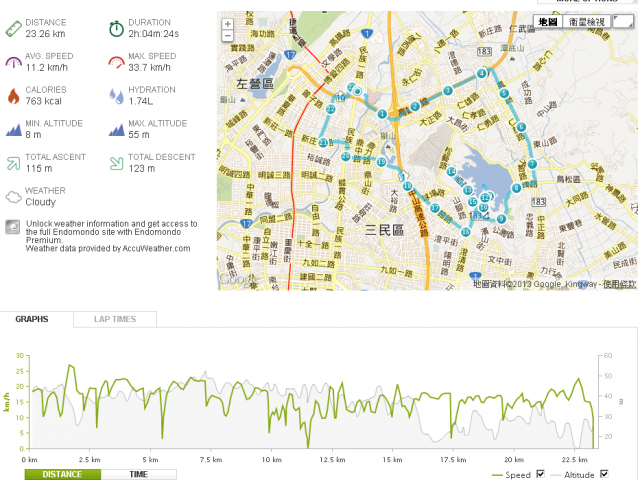Screen dimensions: 640x480
Task: Click the 2h:04m:24s duration value
Action: (153, 34)
